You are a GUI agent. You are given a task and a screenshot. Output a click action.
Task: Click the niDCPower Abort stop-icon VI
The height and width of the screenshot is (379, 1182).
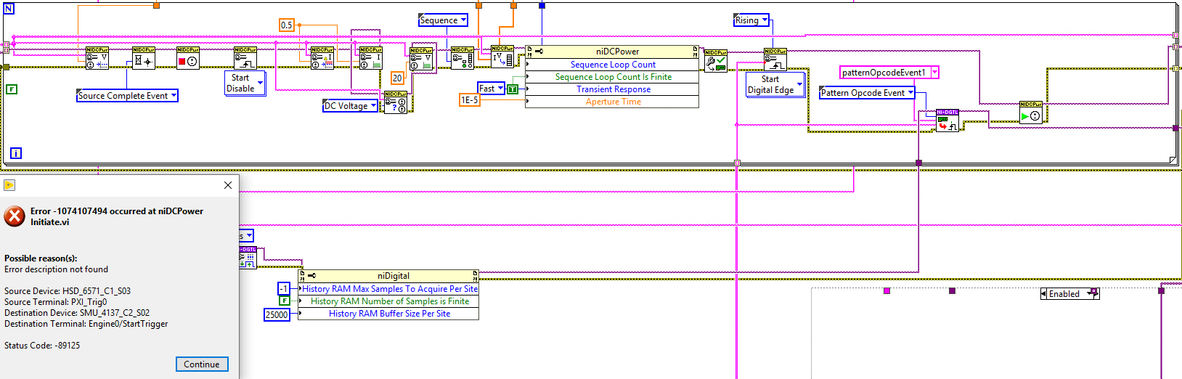pos(188,58)
